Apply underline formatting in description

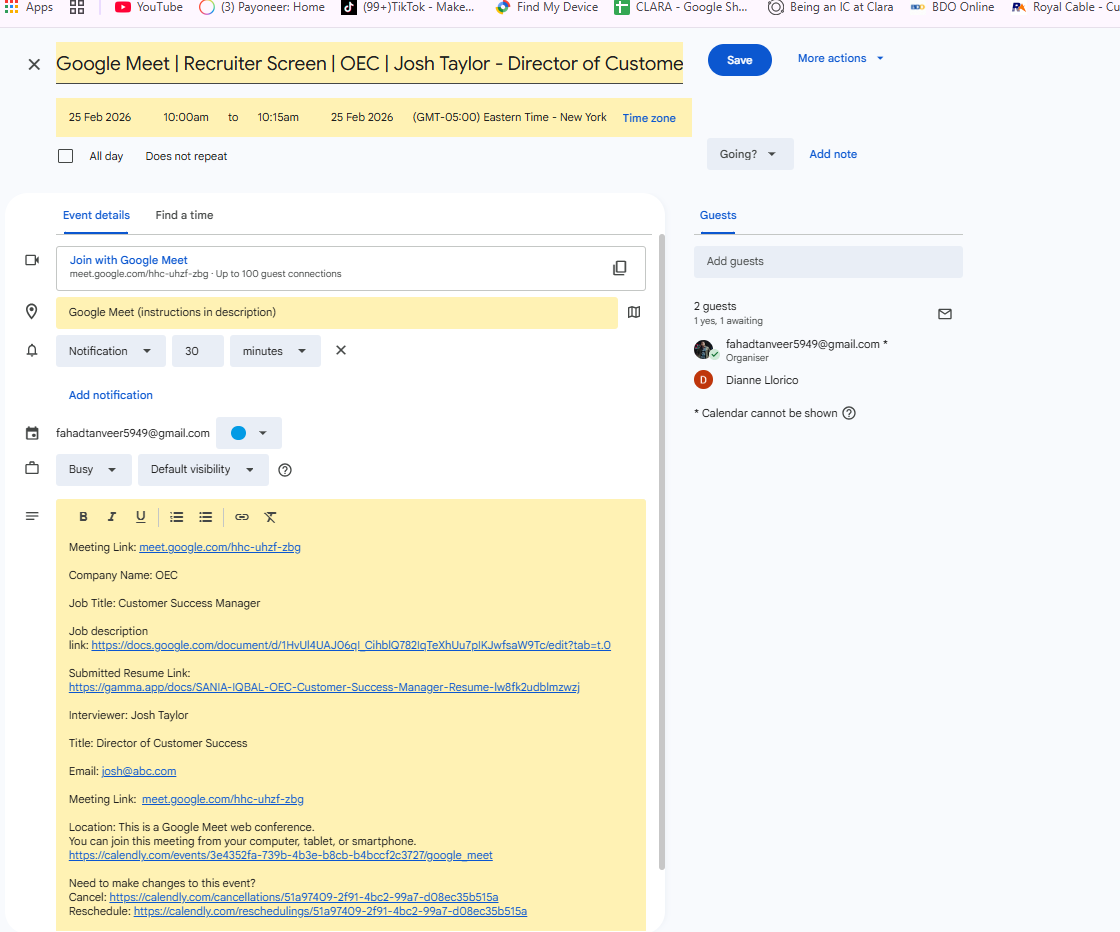click(141, 517)
